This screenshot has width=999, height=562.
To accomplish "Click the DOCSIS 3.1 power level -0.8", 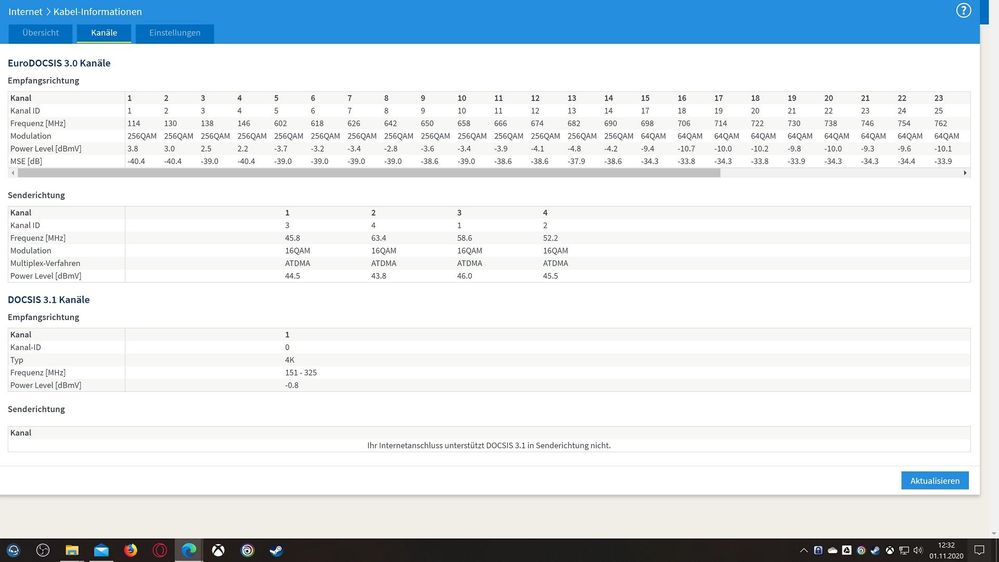I will (292, 385).
